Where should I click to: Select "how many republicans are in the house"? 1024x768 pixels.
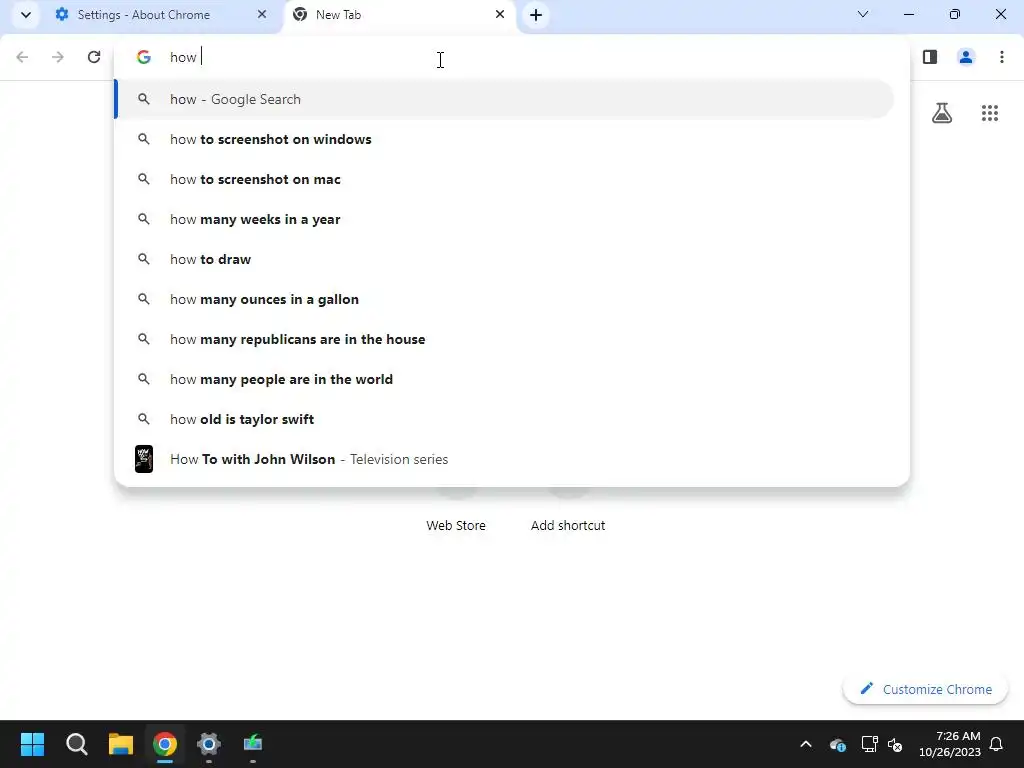coord(505,339)
